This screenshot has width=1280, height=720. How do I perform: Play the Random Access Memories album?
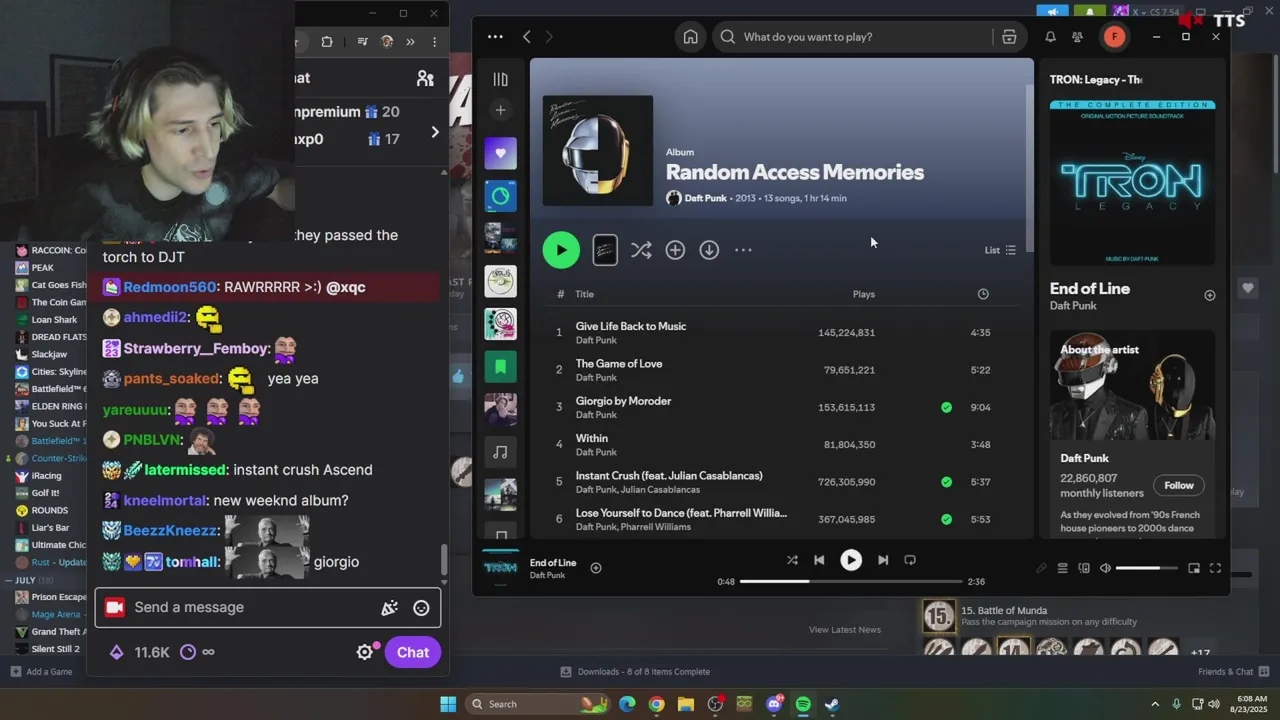click(561, 250)
